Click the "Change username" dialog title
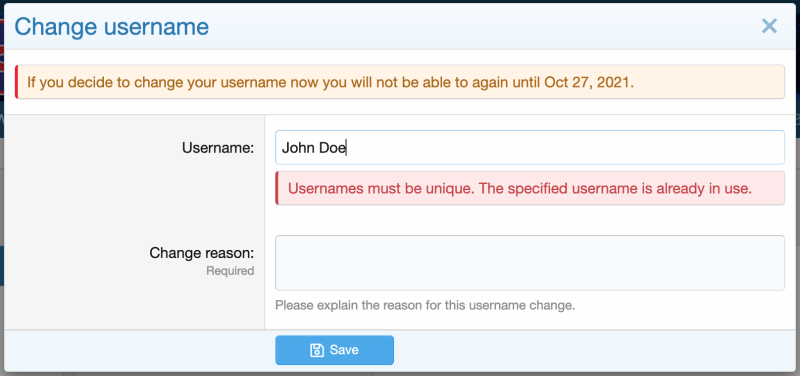 (111, 27)
